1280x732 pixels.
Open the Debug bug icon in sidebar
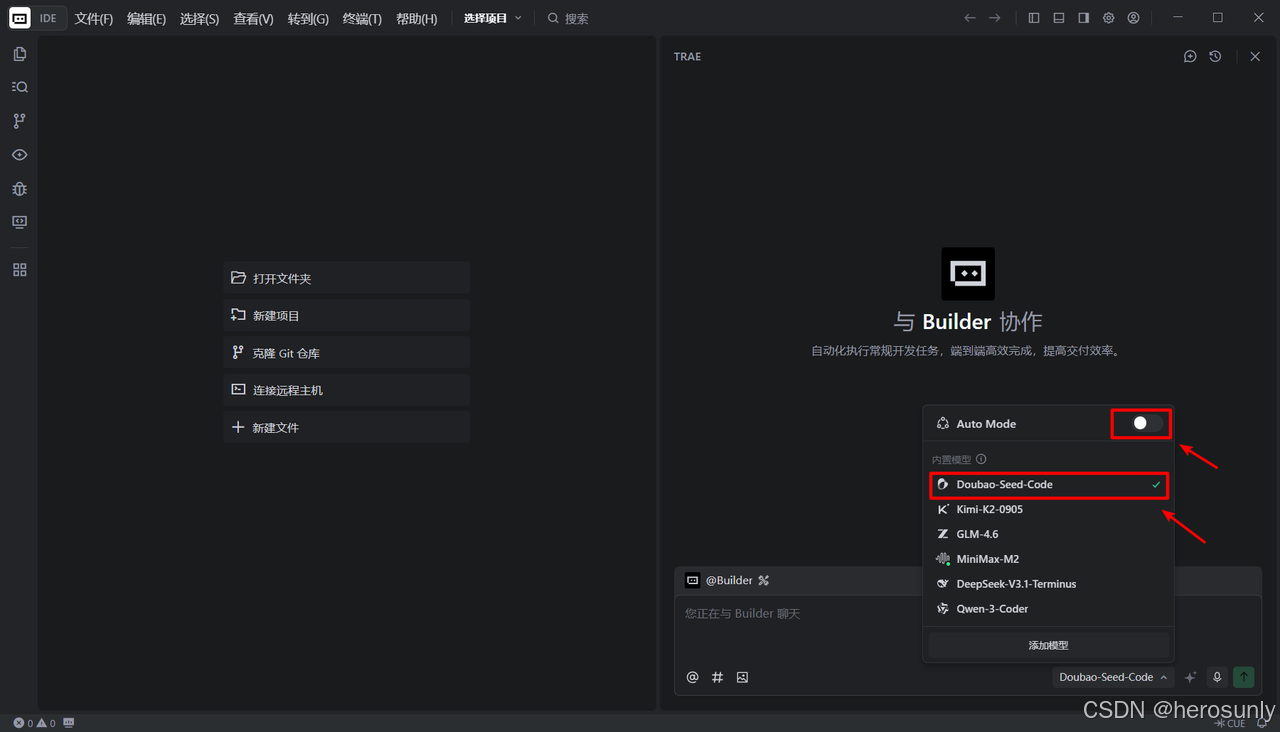click(19, 189)
